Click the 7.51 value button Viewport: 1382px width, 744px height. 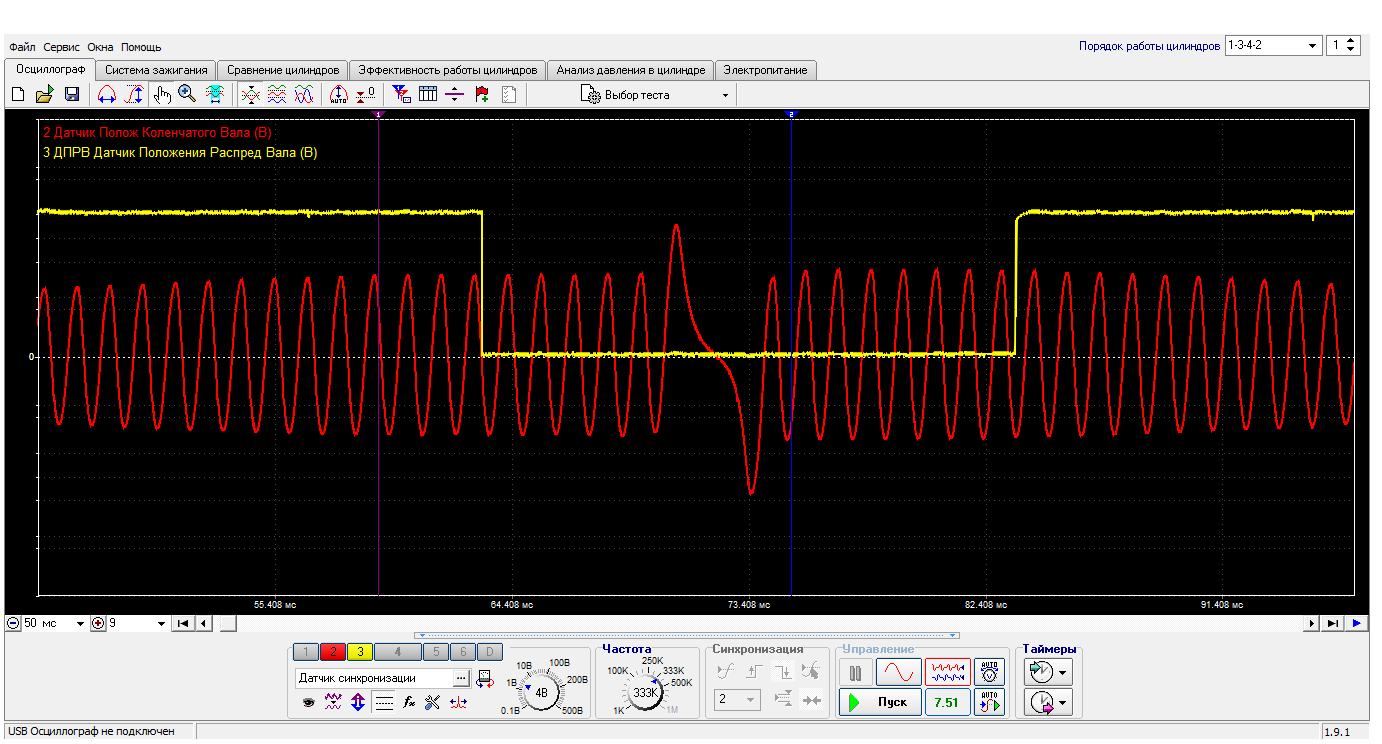(946, 702)
